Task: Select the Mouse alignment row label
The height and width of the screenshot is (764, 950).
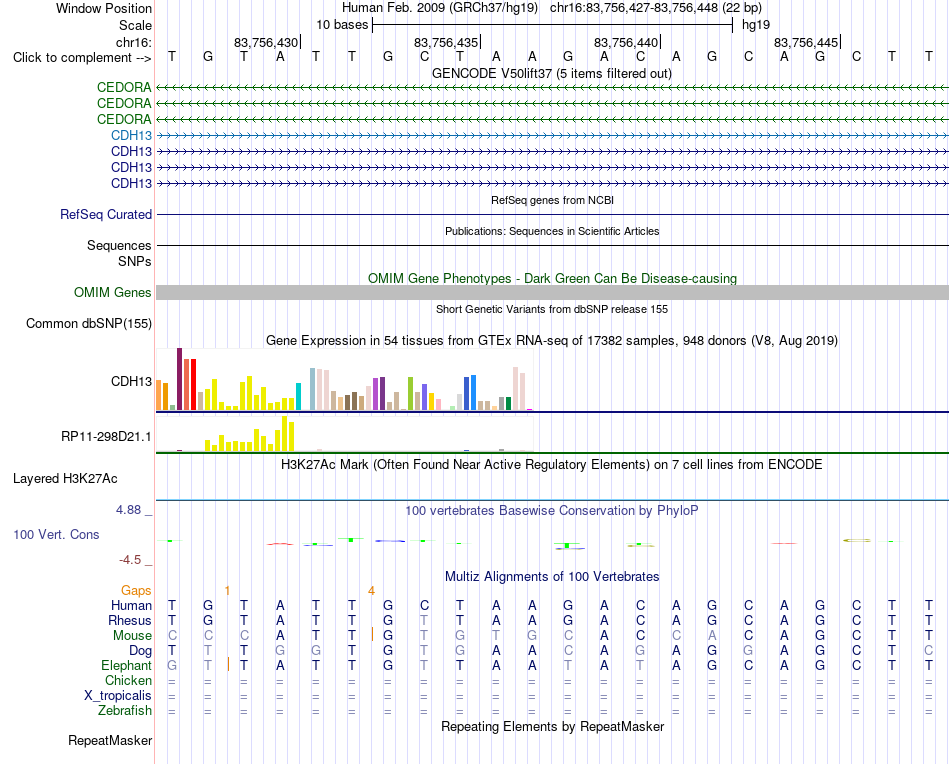Action: point(132,636)
